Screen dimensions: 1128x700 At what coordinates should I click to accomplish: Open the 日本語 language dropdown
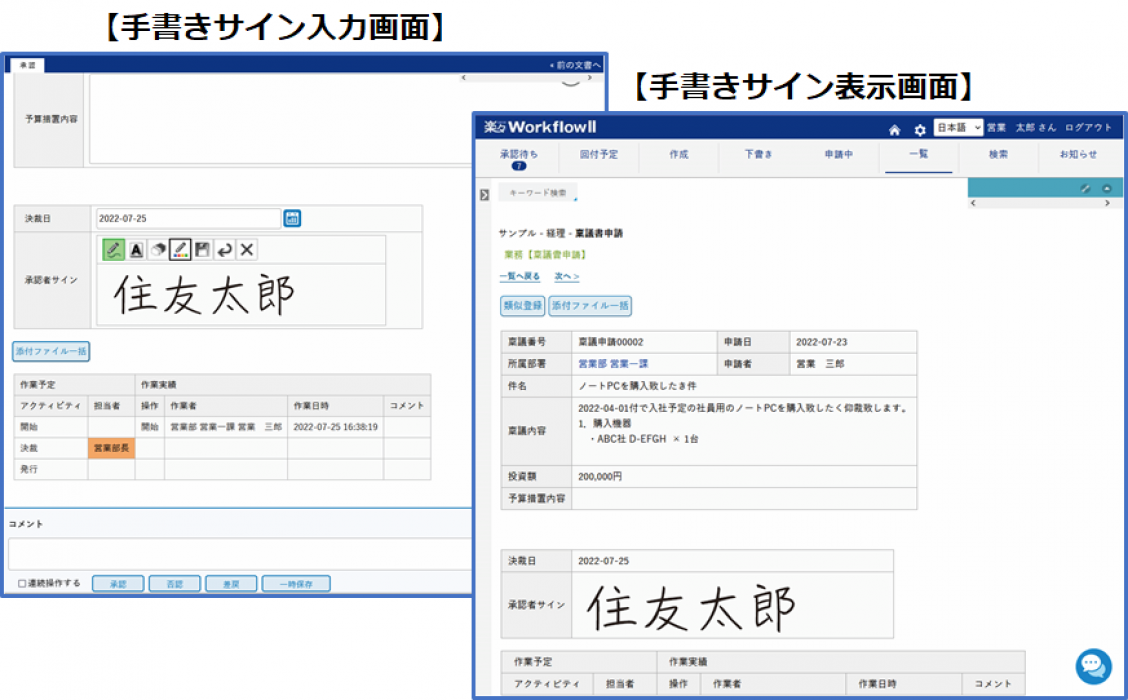tap(958, 127)
